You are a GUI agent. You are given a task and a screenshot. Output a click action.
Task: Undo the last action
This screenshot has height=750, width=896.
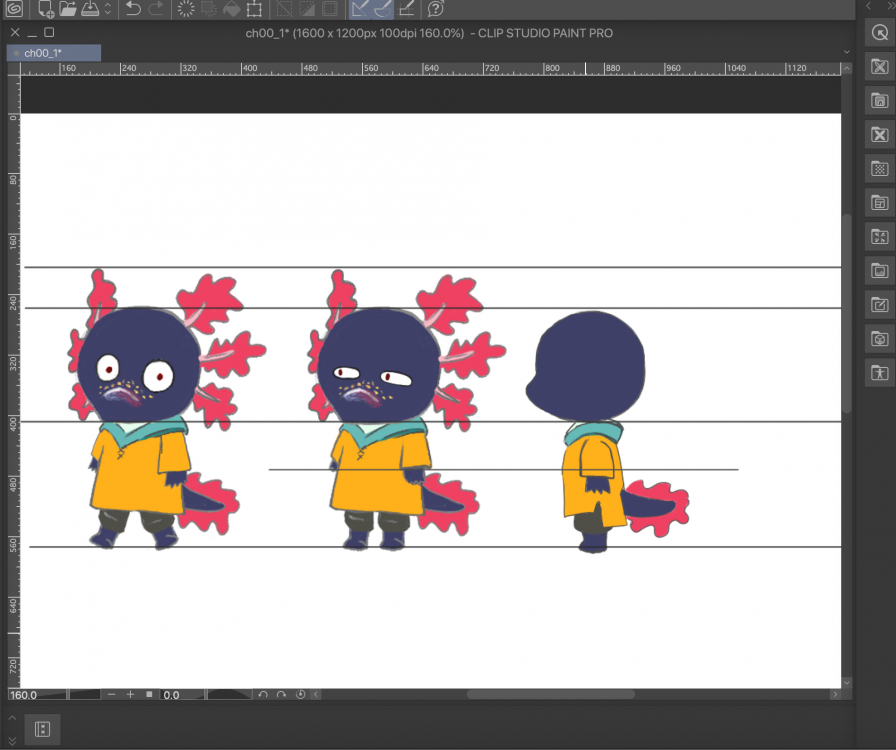pyautogui.click(x=133, y=10)
